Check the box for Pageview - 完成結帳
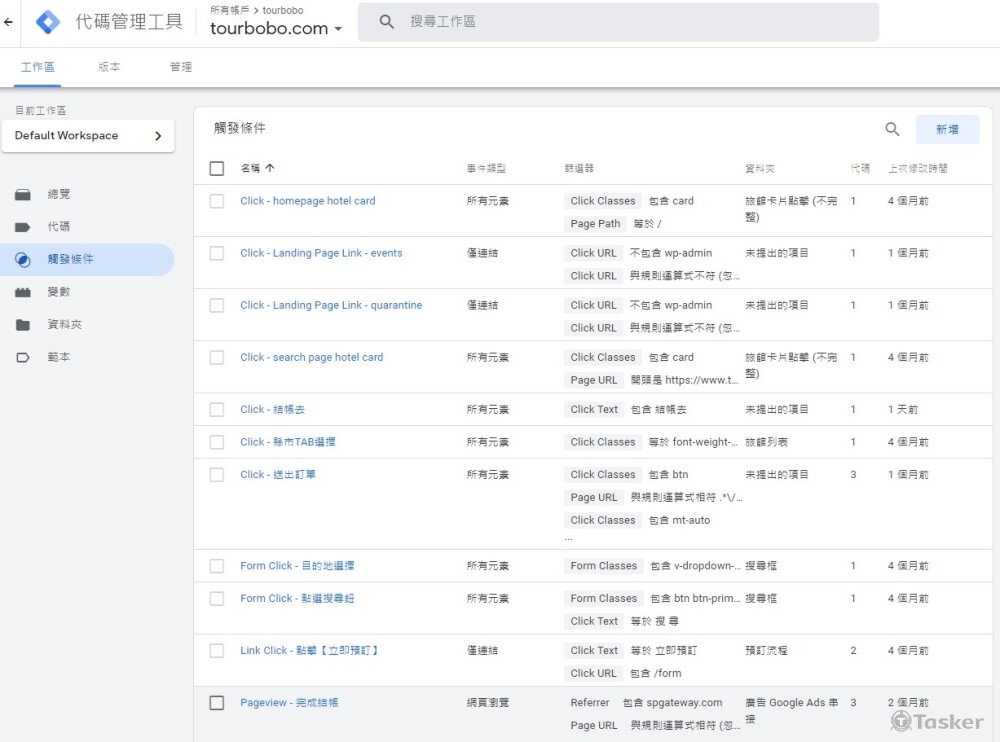The height and width of the screenshot is (742, 1000). pos(217,702)
